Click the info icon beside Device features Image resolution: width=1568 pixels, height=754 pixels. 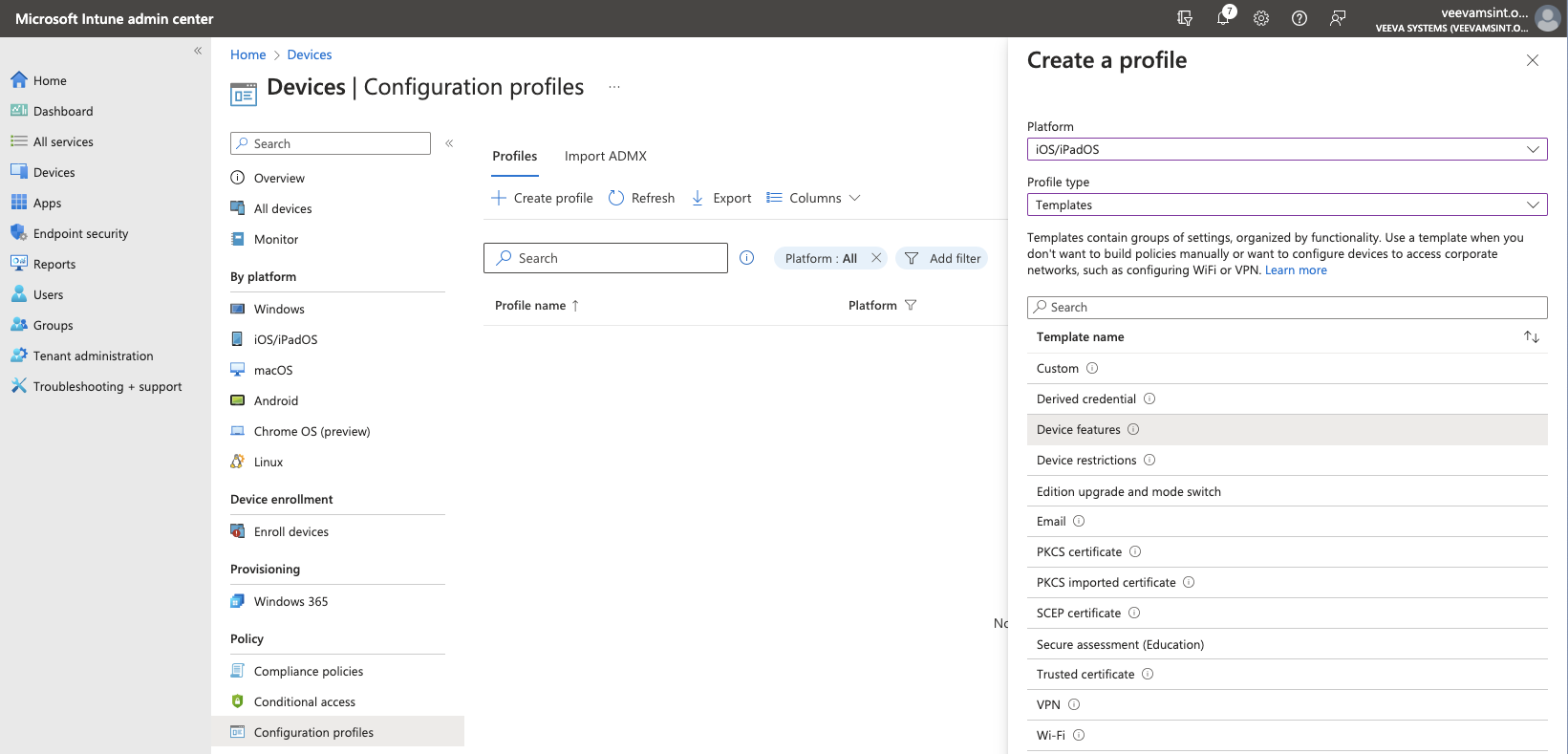pyautogui.click(x=1133, y=429)
